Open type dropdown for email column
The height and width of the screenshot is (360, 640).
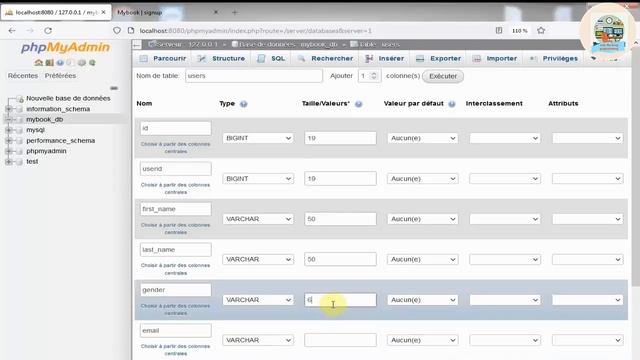point(258,340)
